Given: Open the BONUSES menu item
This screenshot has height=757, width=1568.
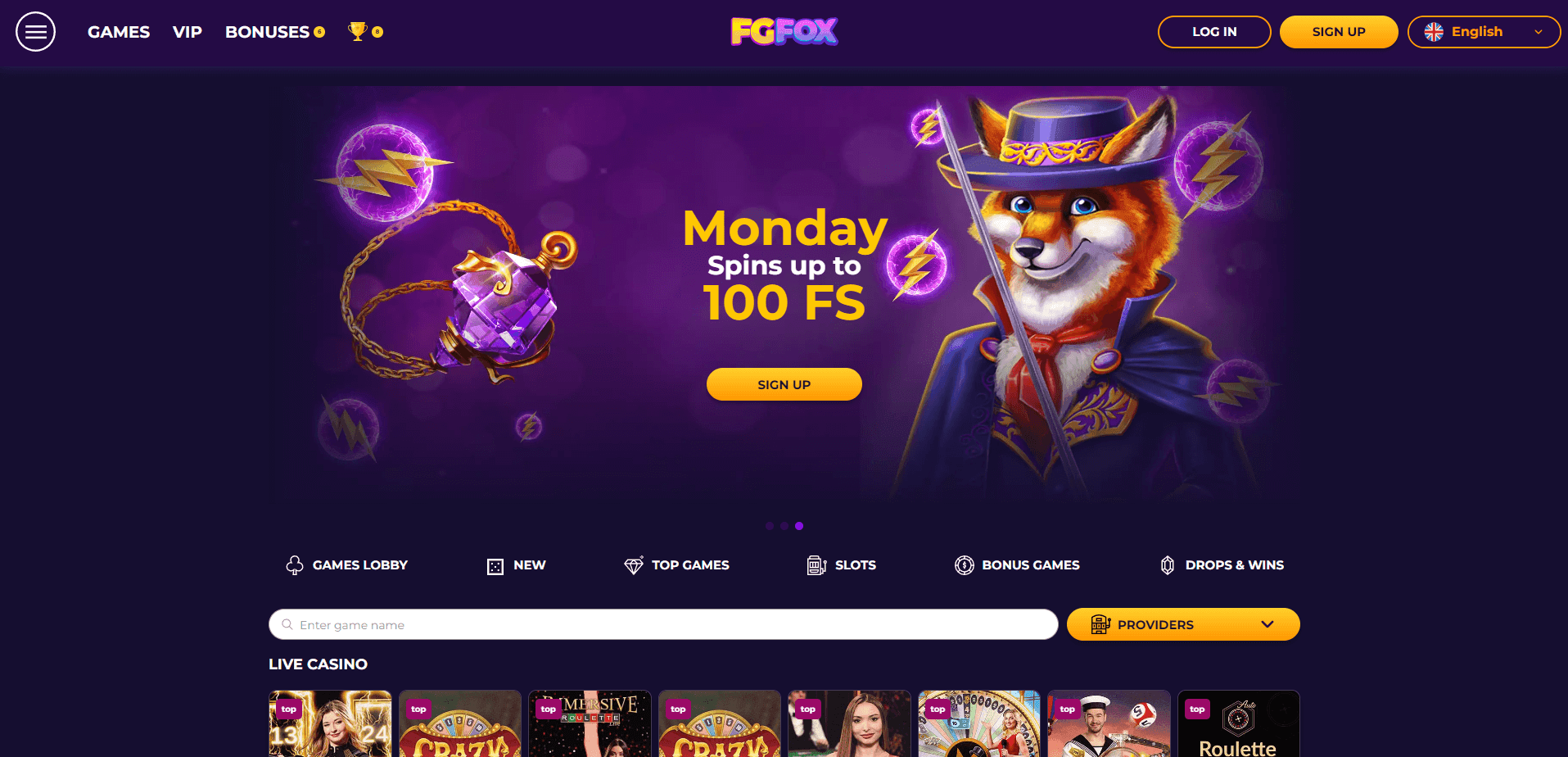Looking at the screenshot, I should [x=268, y=32].
